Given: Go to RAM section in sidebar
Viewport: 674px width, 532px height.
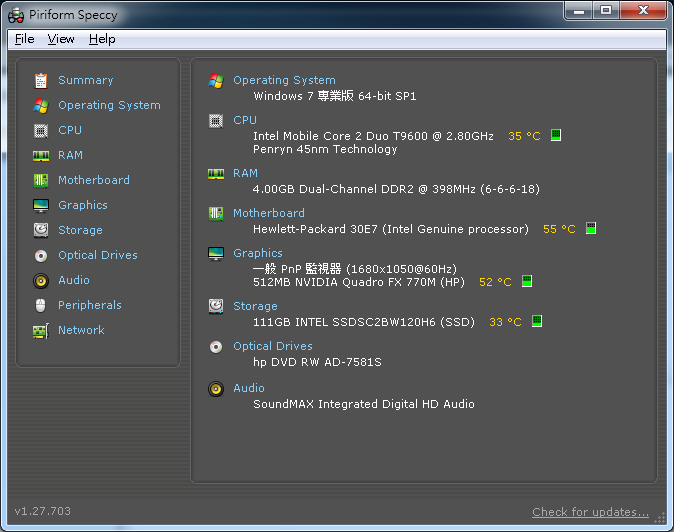Looking at the screenshot, I should (70, 155).
